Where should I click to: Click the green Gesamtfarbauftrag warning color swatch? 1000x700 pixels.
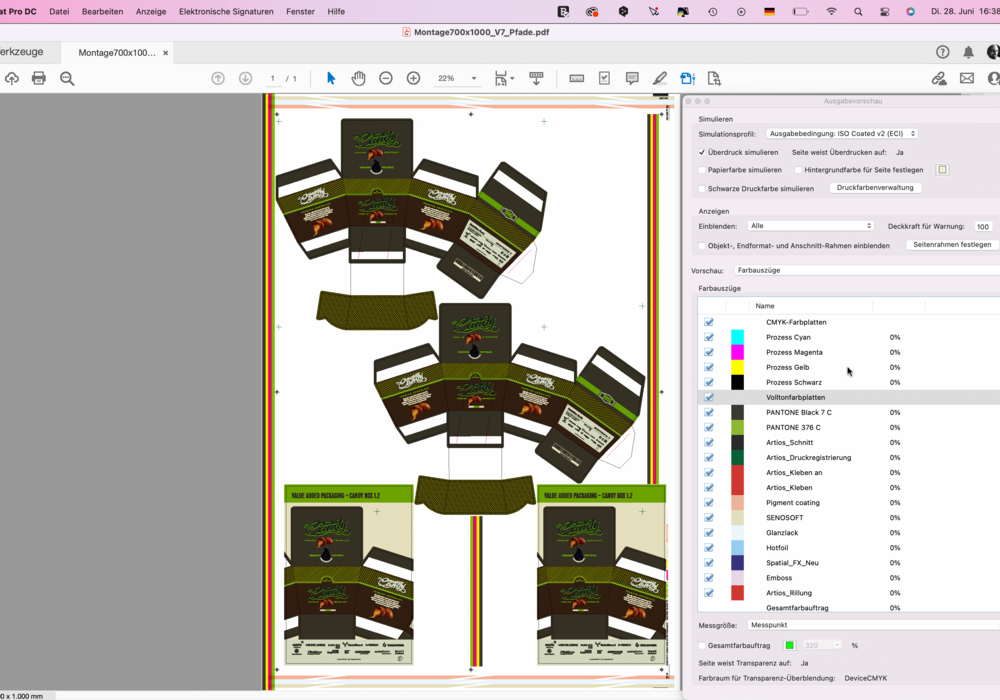(x=790, y=645)
